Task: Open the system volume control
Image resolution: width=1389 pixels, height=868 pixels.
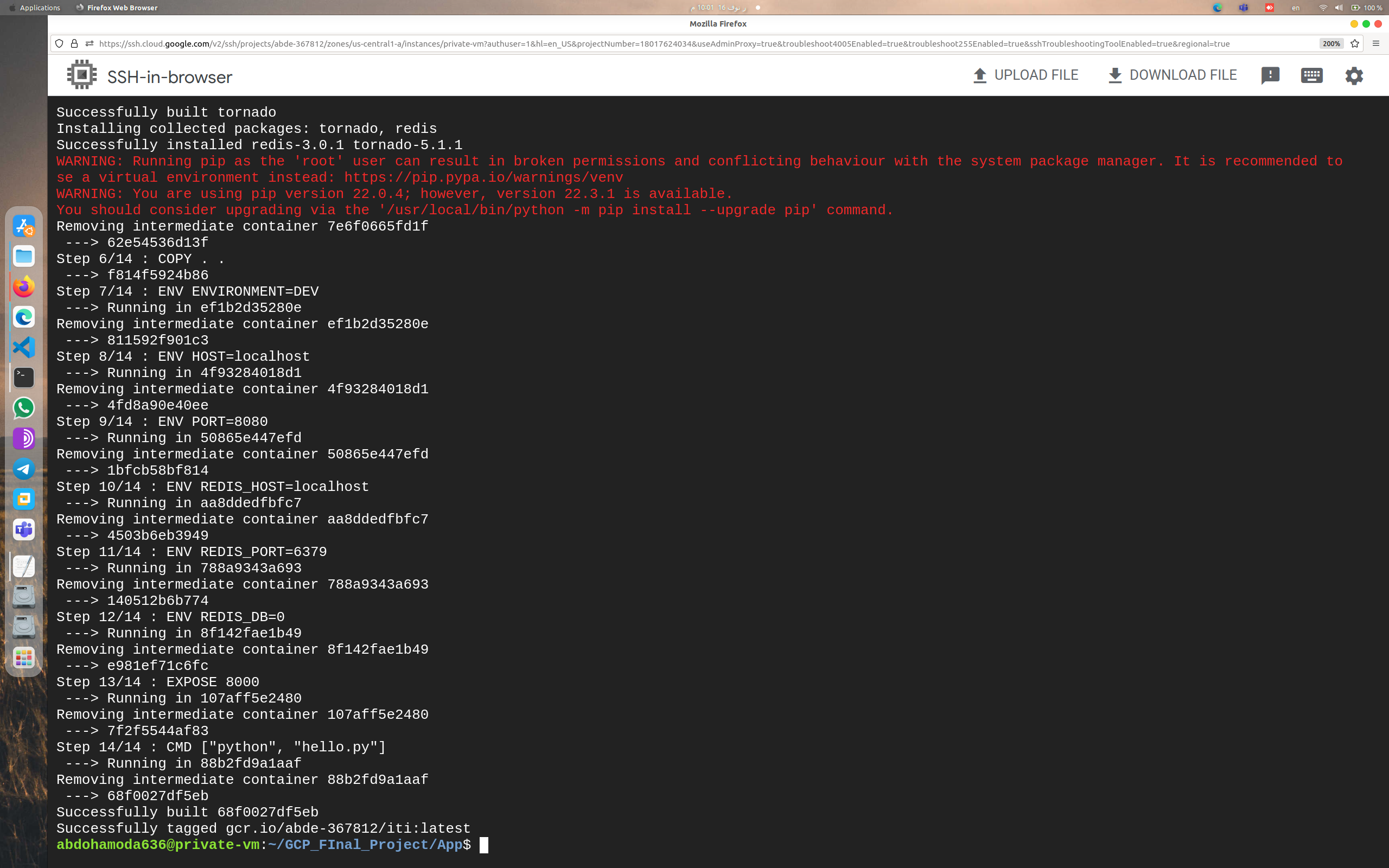Action: (x=1338, y=8)
